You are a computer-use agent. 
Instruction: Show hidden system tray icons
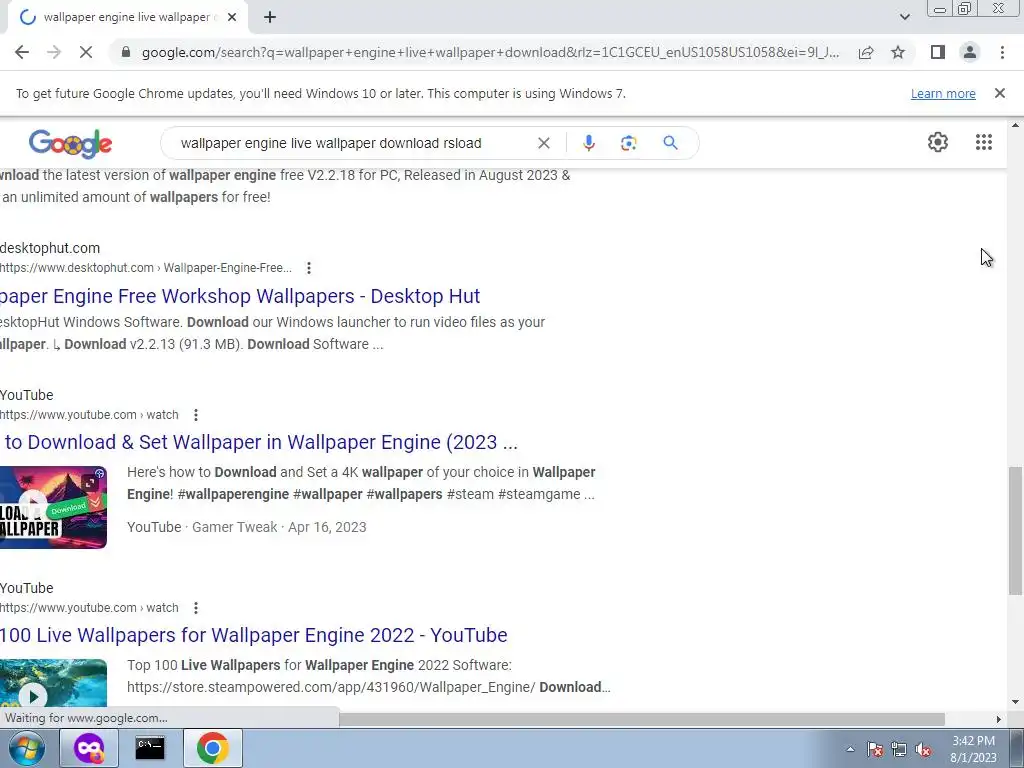[850, 750]
